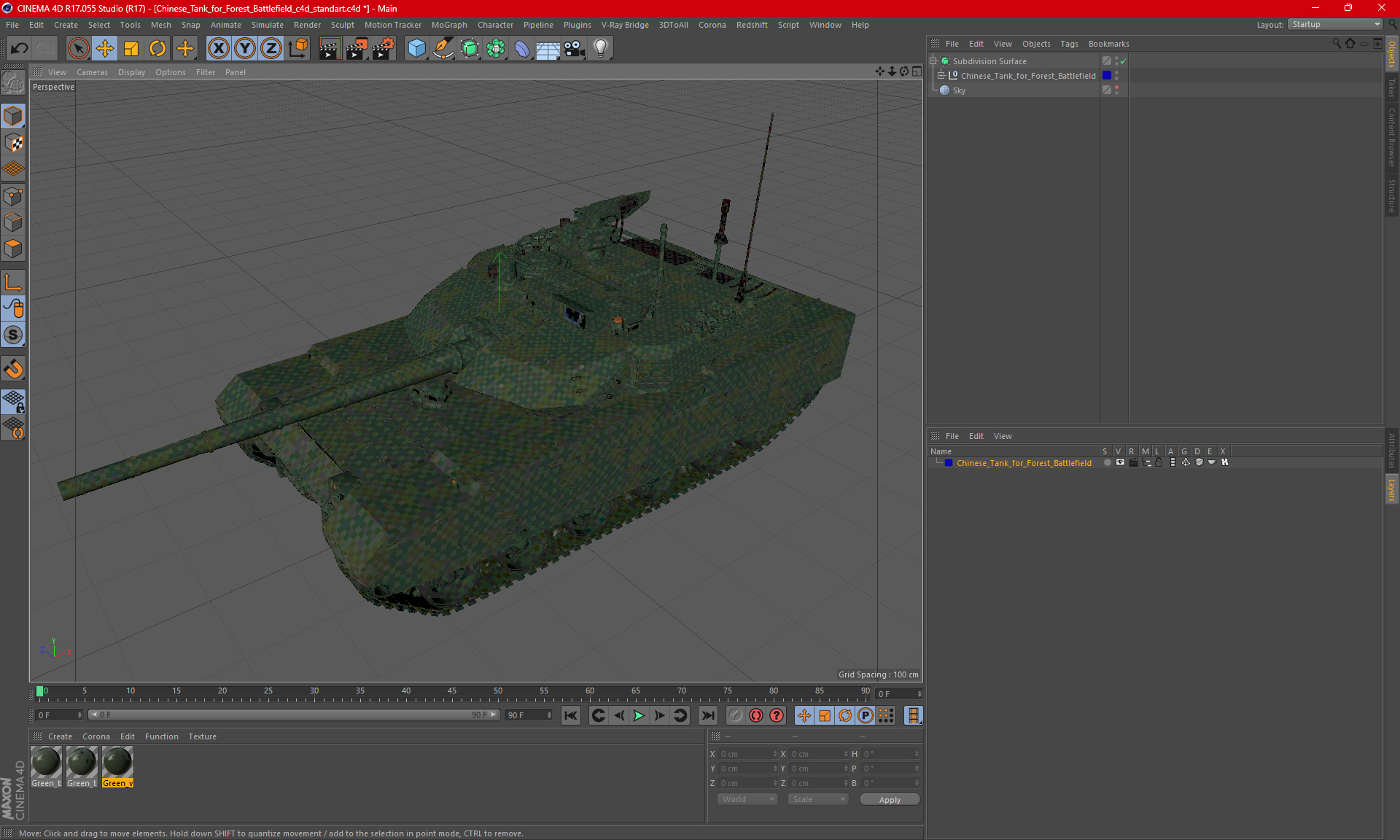Open material manager Texture menu
The image size is (1400, 840).
(202, 736)
